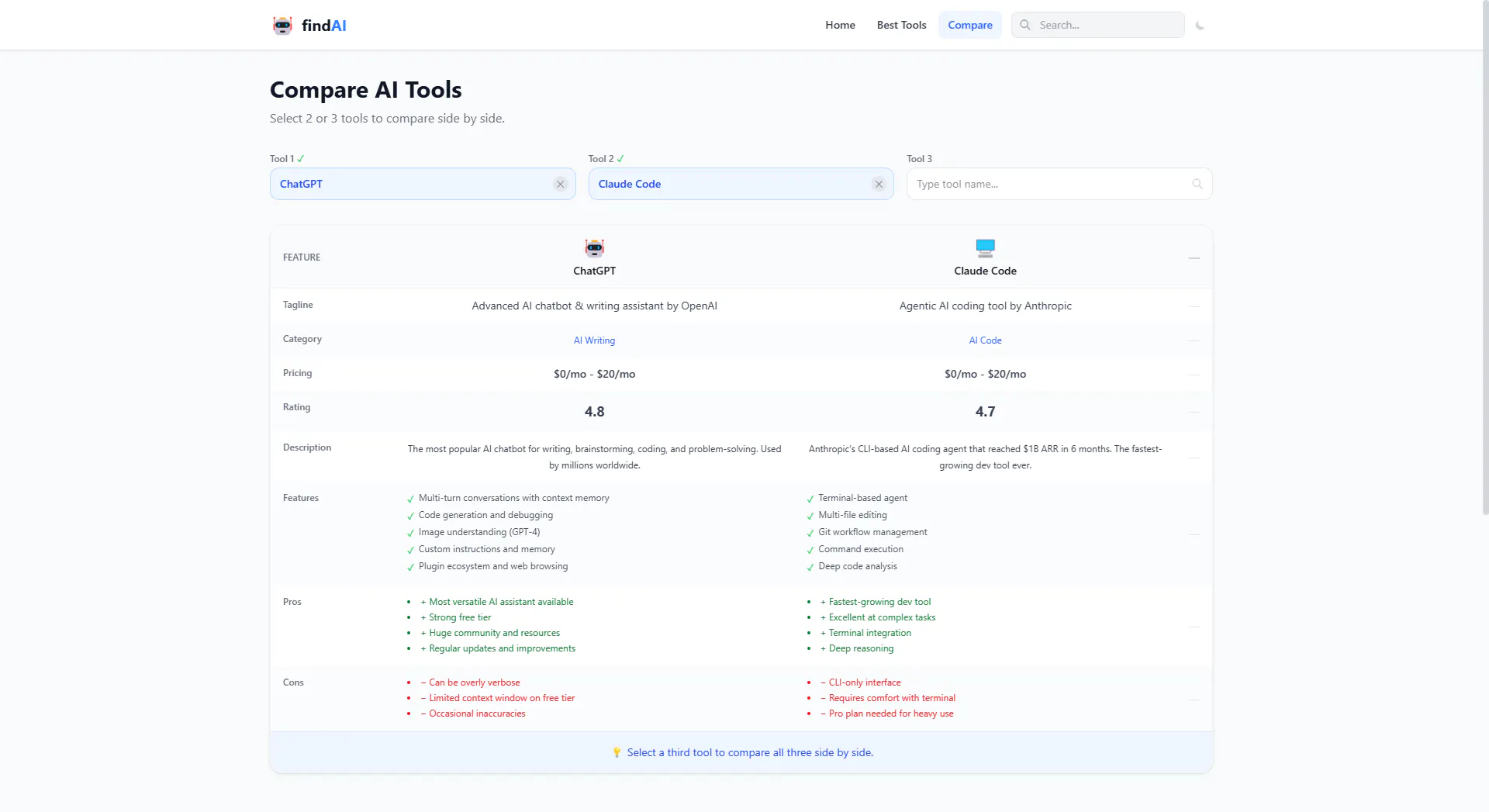The width and height of the screenshot is (1489, 812).
Task: Select the Compare nav tab
Action: 970,25
